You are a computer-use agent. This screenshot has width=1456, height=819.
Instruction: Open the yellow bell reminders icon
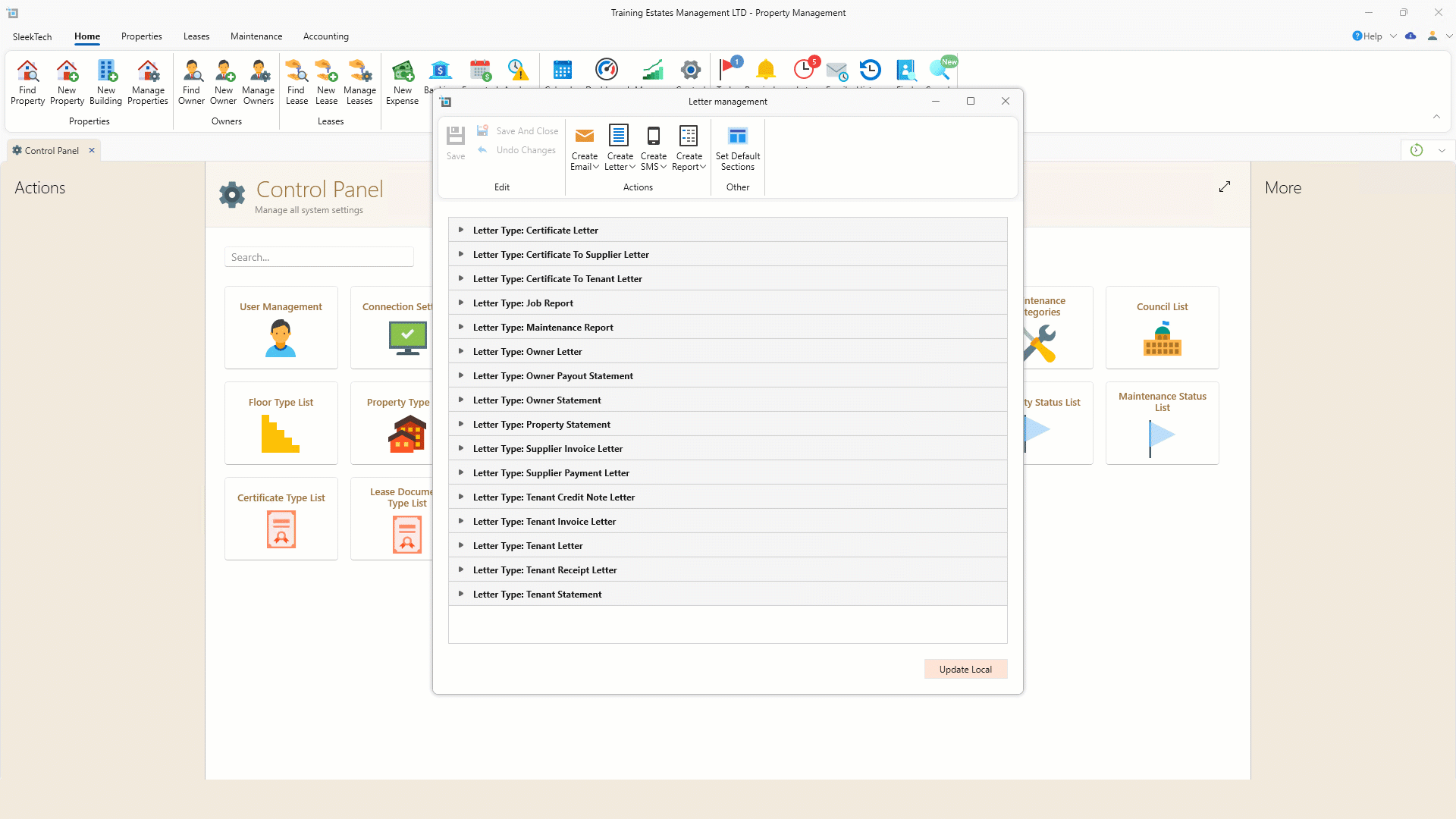coord(766,70)
